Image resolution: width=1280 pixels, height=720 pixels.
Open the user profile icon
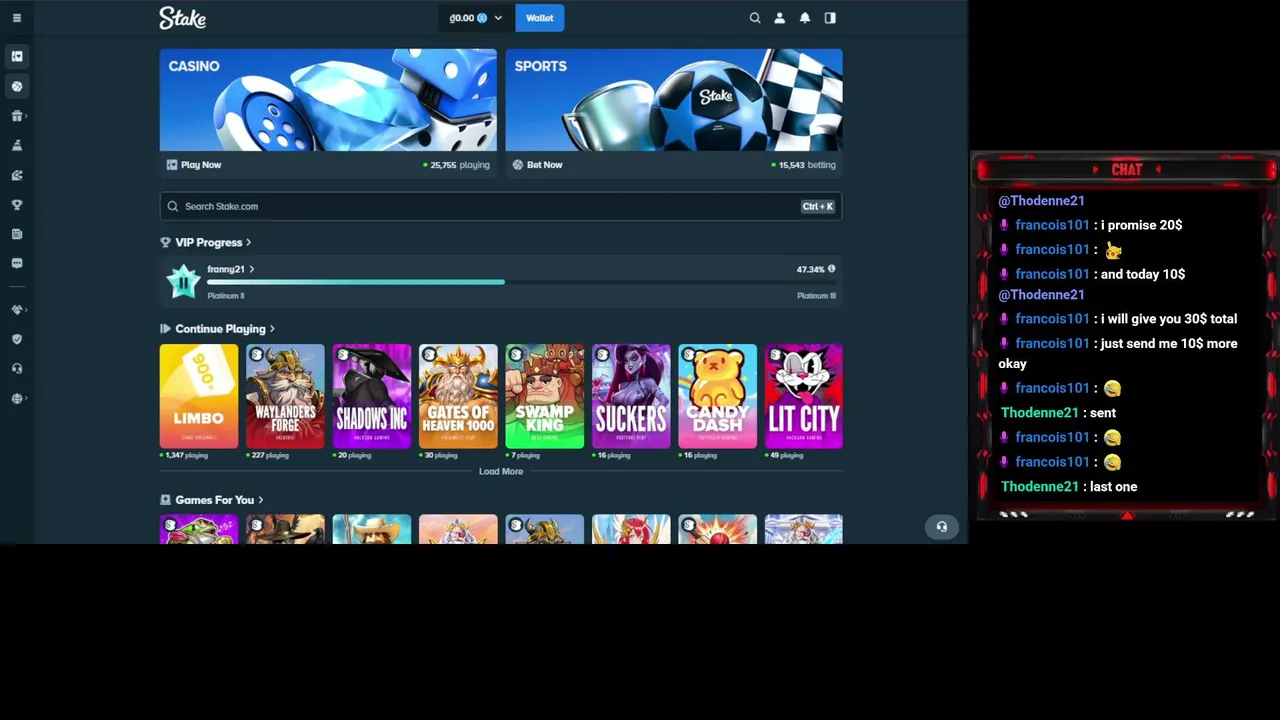(780, 18)
